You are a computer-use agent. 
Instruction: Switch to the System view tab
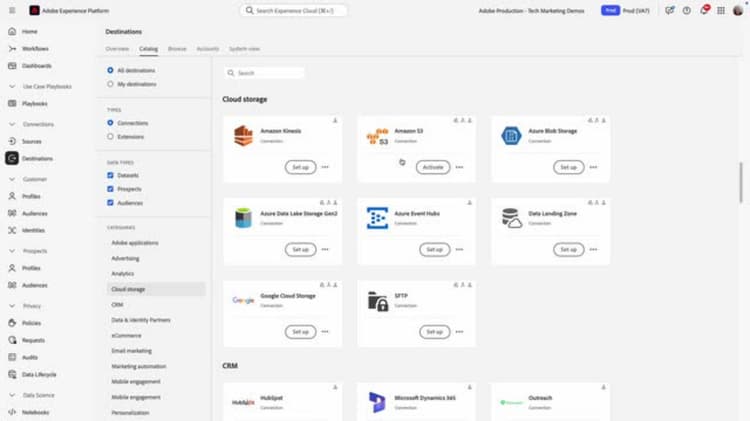[x=244, y=49]
